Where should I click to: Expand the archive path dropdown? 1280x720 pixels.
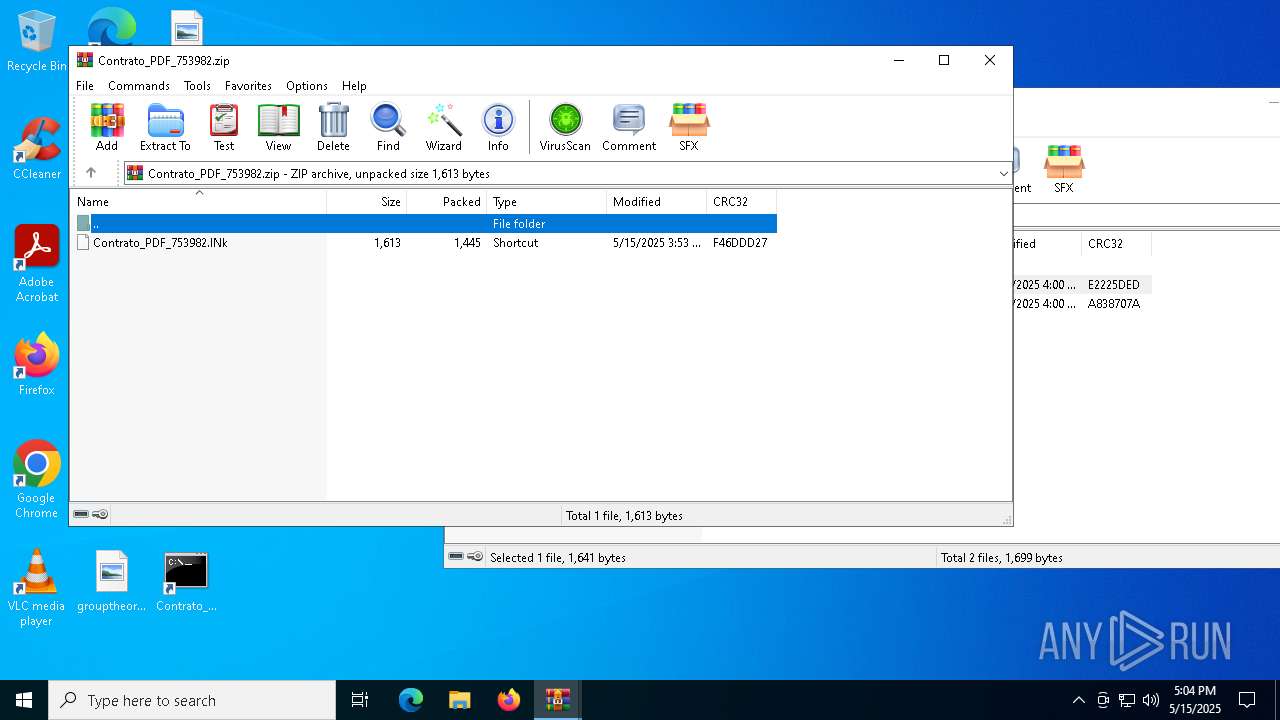(x=1003, y=174)
